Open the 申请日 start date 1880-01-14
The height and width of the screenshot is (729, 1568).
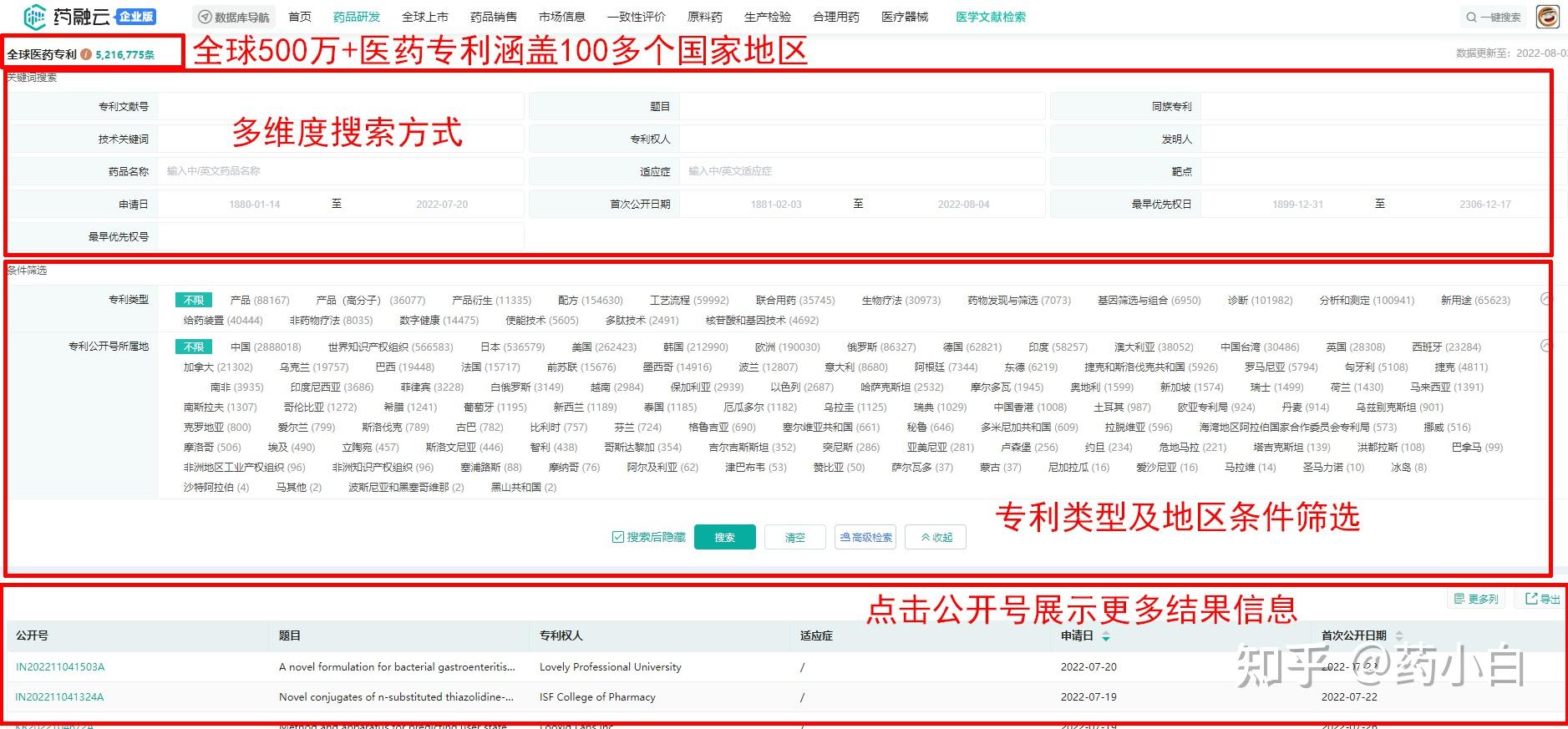255,204
